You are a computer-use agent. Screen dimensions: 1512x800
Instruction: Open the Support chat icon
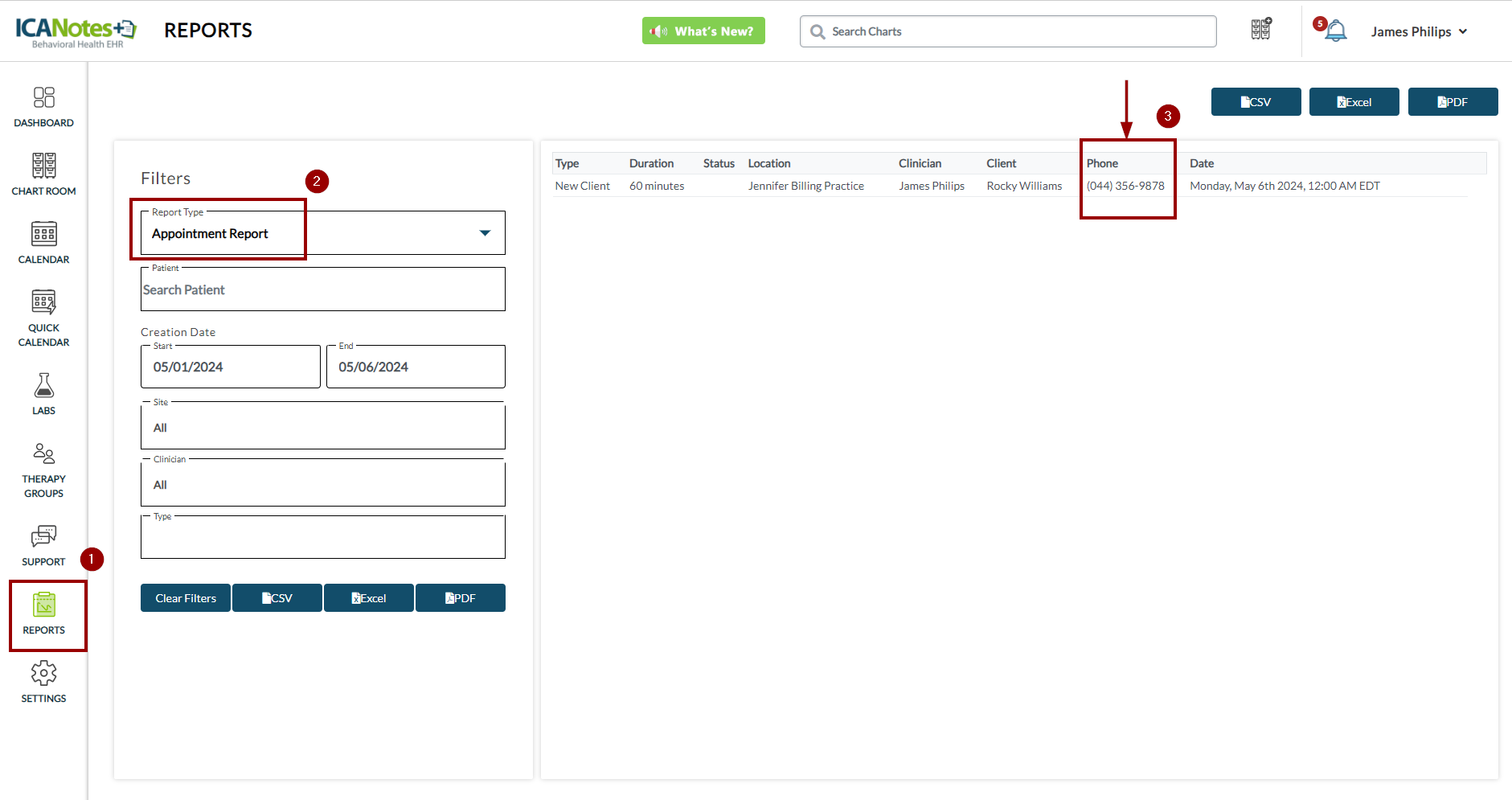(x=43, y=545)
